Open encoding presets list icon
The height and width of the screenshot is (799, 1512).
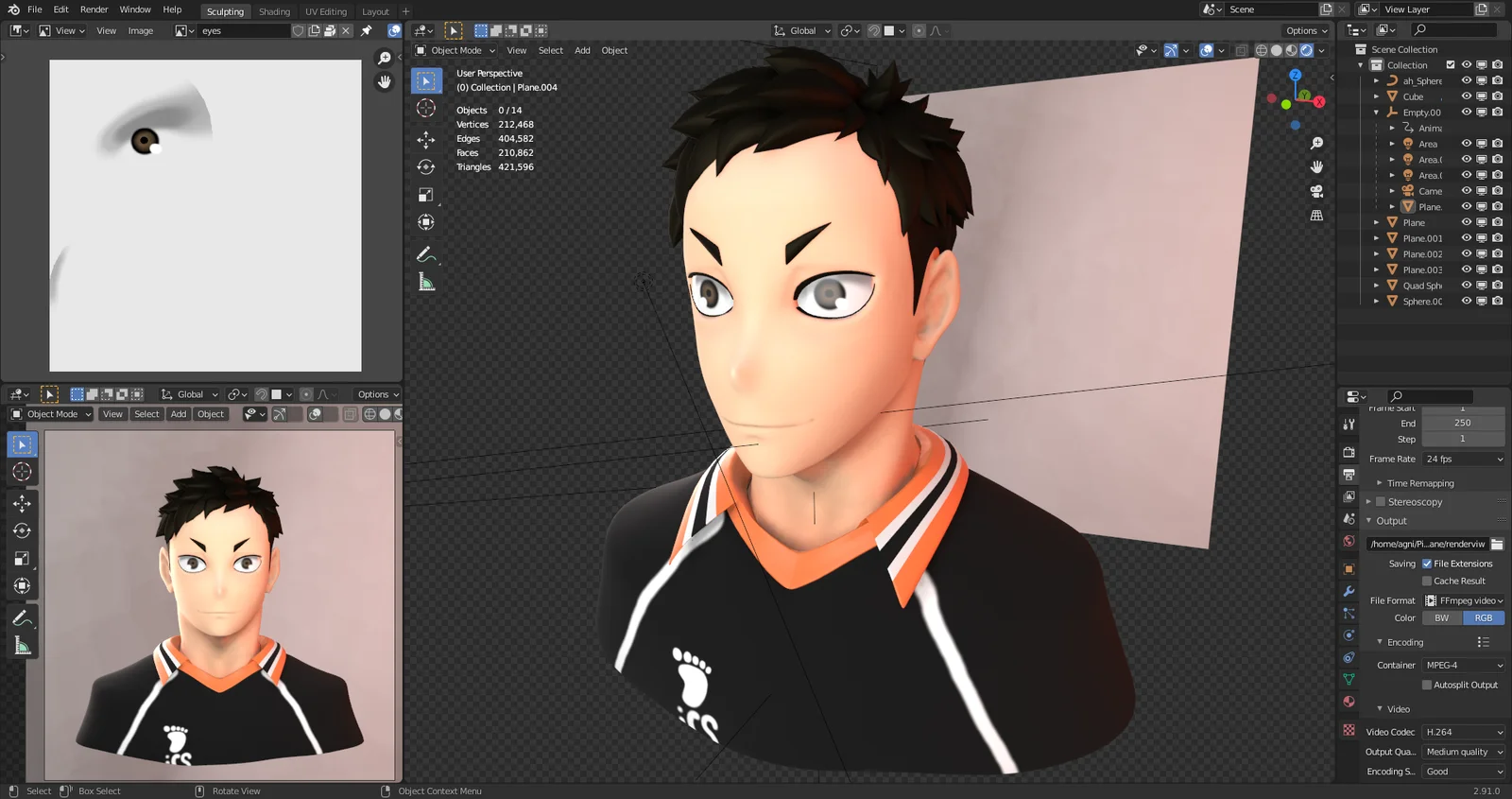1484,642
